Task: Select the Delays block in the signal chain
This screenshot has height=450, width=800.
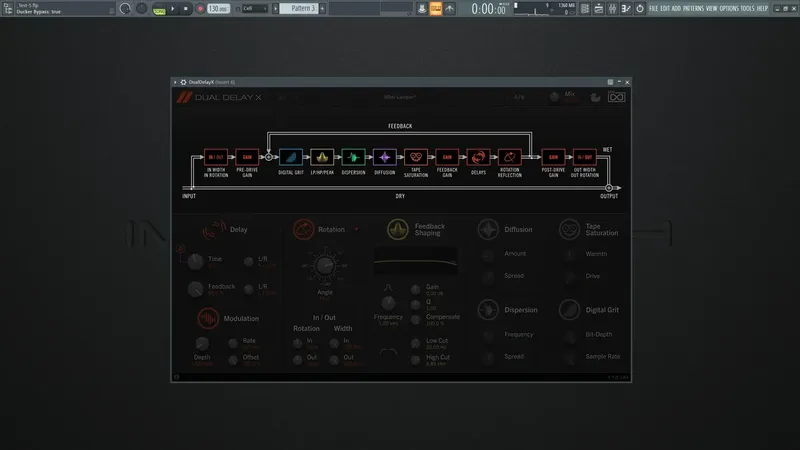Action: click(x=478, y=157)
